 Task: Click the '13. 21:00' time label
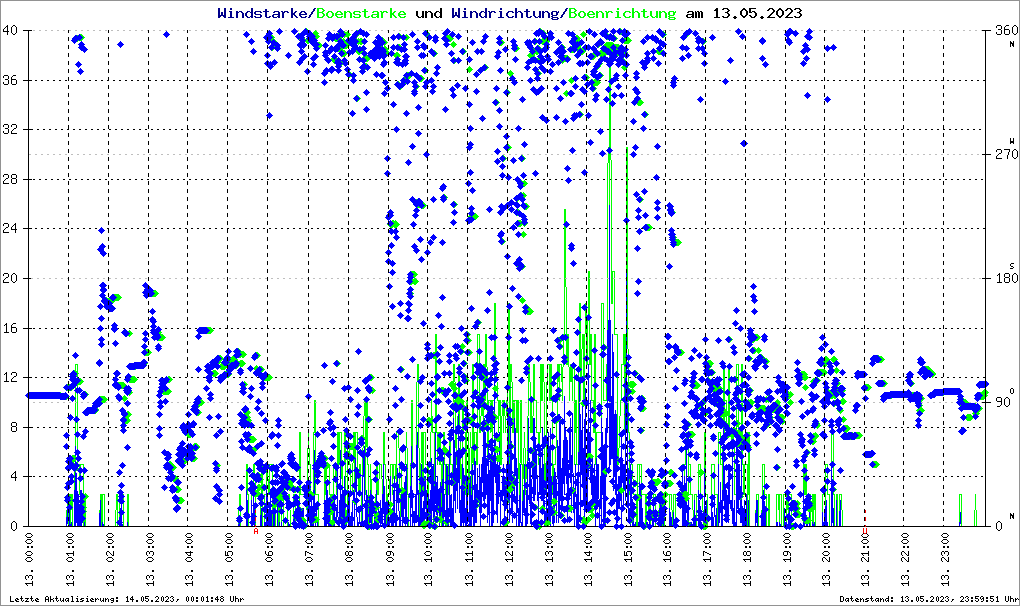866,559
